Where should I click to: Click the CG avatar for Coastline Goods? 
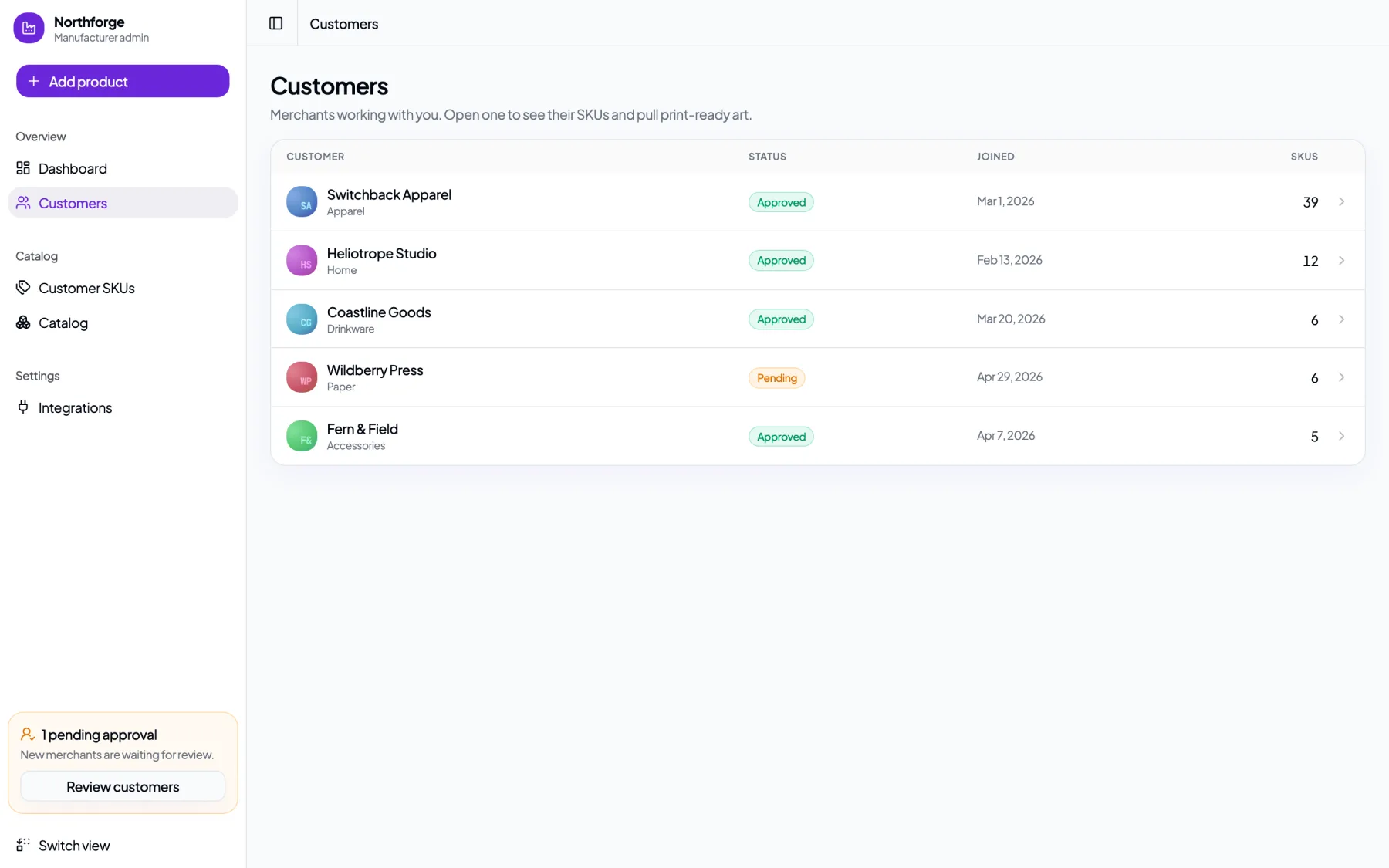click(302, 319)
